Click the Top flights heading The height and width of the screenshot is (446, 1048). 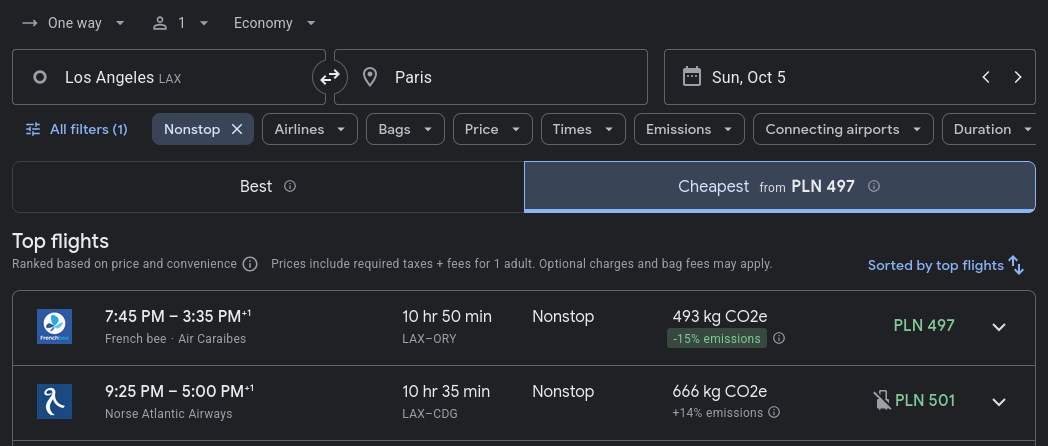(x=60, y=241)
